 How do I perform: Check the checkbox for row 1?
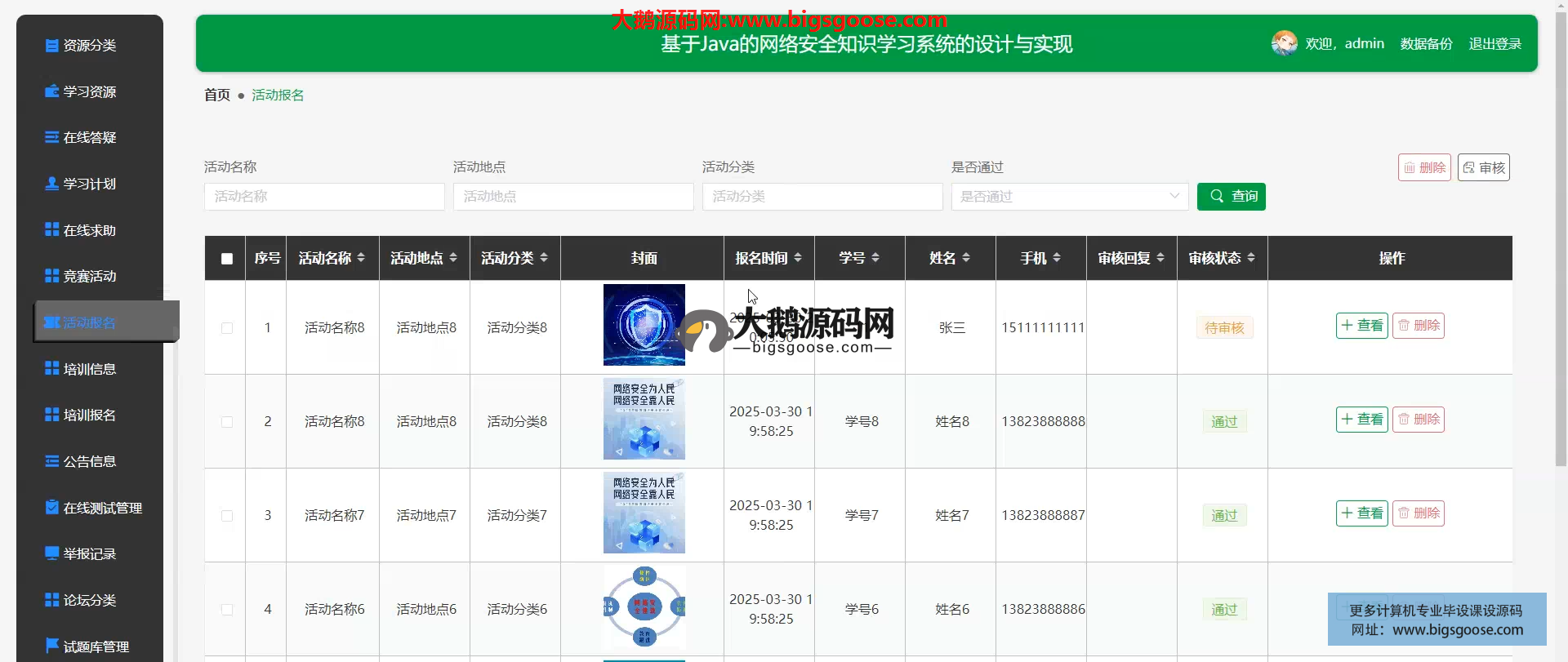pyautogui.click(x=227, y=328)
